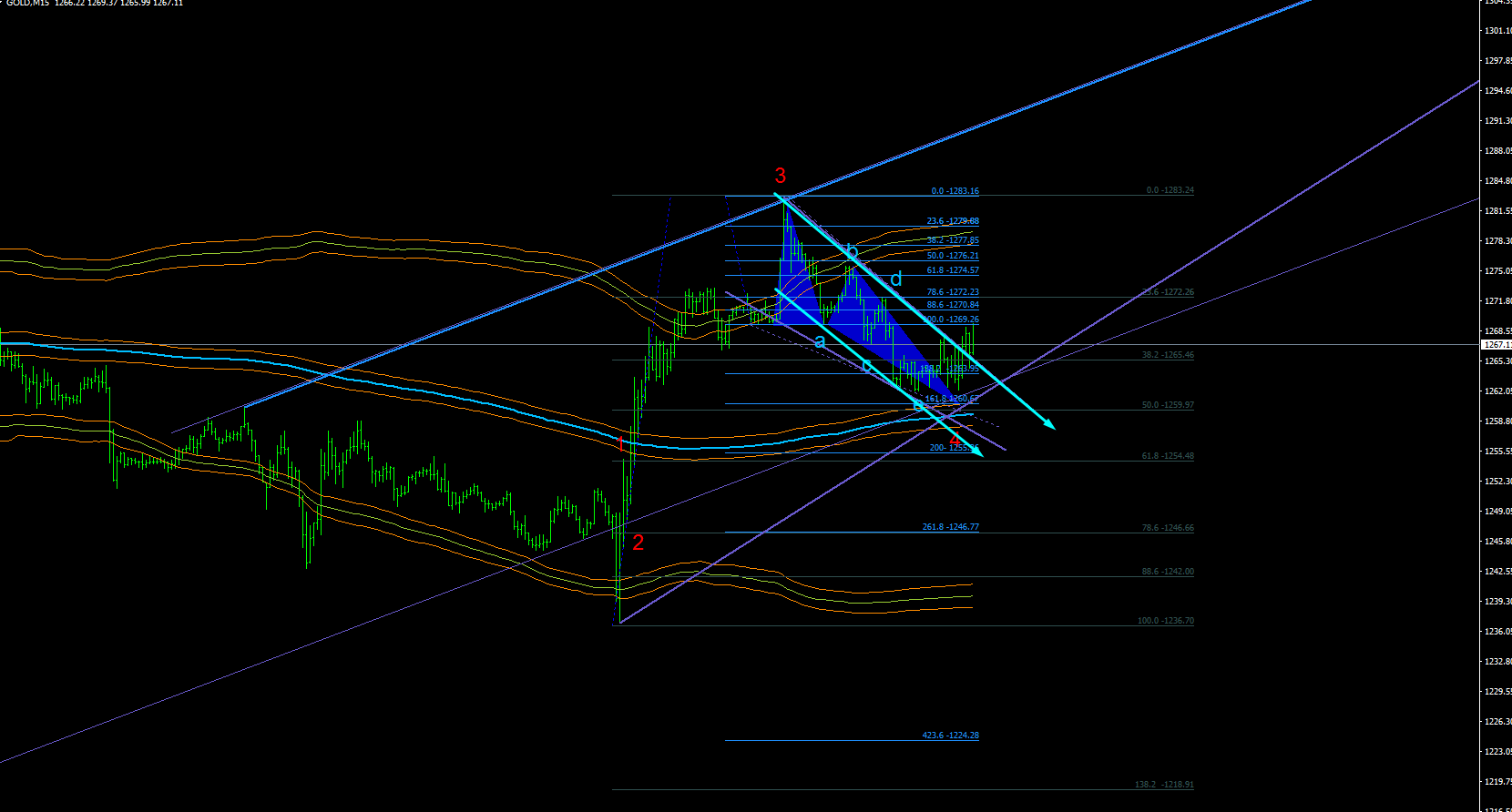Viewport: 1512px width, 812px height.
Task: Select the cyan wave label 'c'
Action: pyautogui.click(x=866, y=365)
